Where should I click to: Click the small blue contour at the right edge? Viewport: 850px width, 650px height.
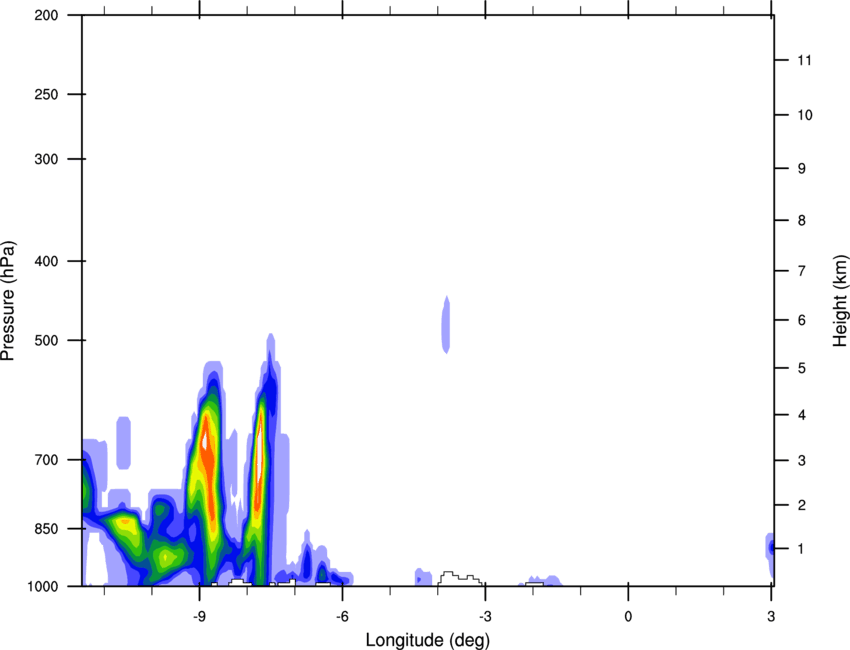(769, 554)
